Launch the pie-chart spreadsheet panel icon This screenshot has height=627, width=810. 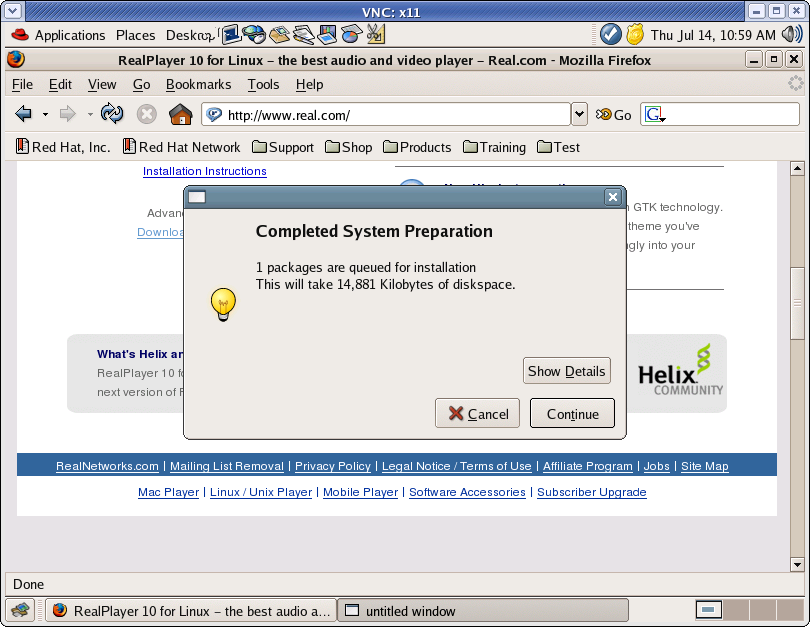[x=352, y=35]
